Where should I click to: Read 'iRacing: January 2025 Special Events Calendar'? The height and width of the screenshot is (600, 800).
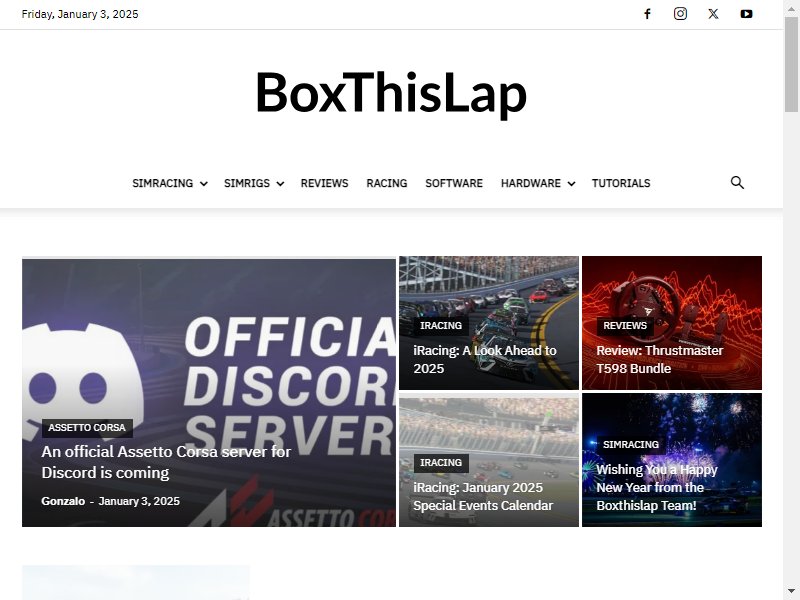483,496
